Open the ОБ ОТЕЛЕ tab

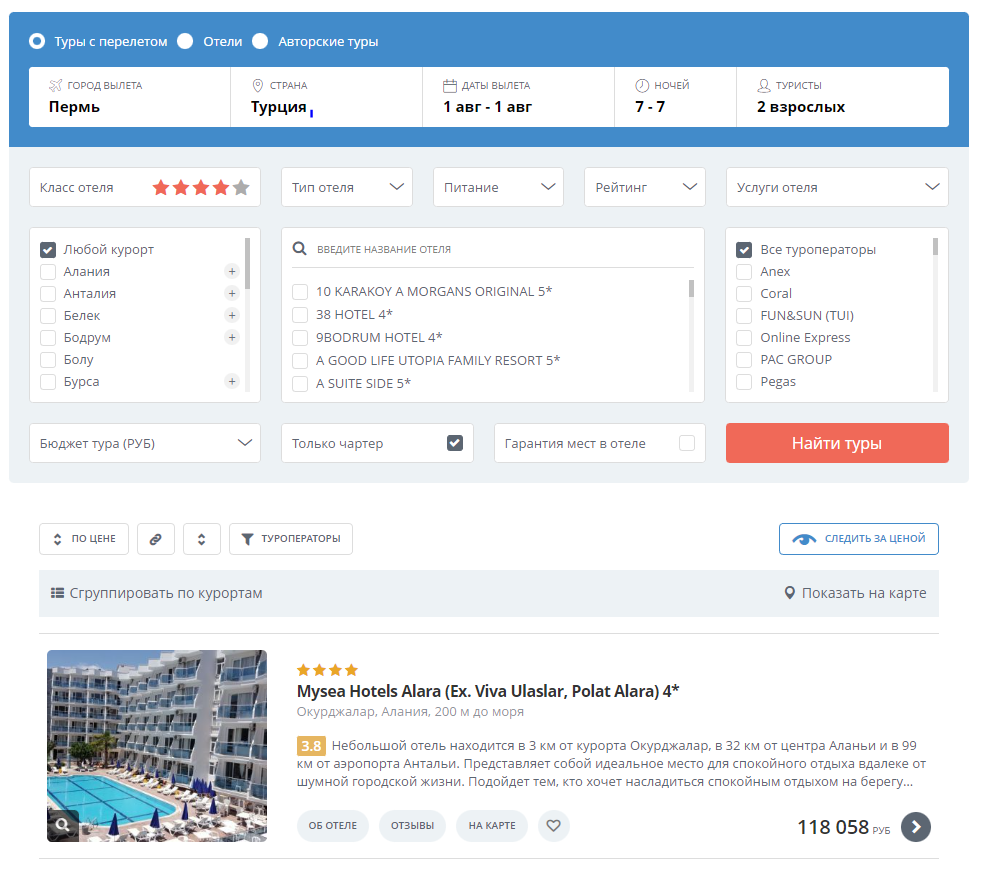tap(333, 826)
